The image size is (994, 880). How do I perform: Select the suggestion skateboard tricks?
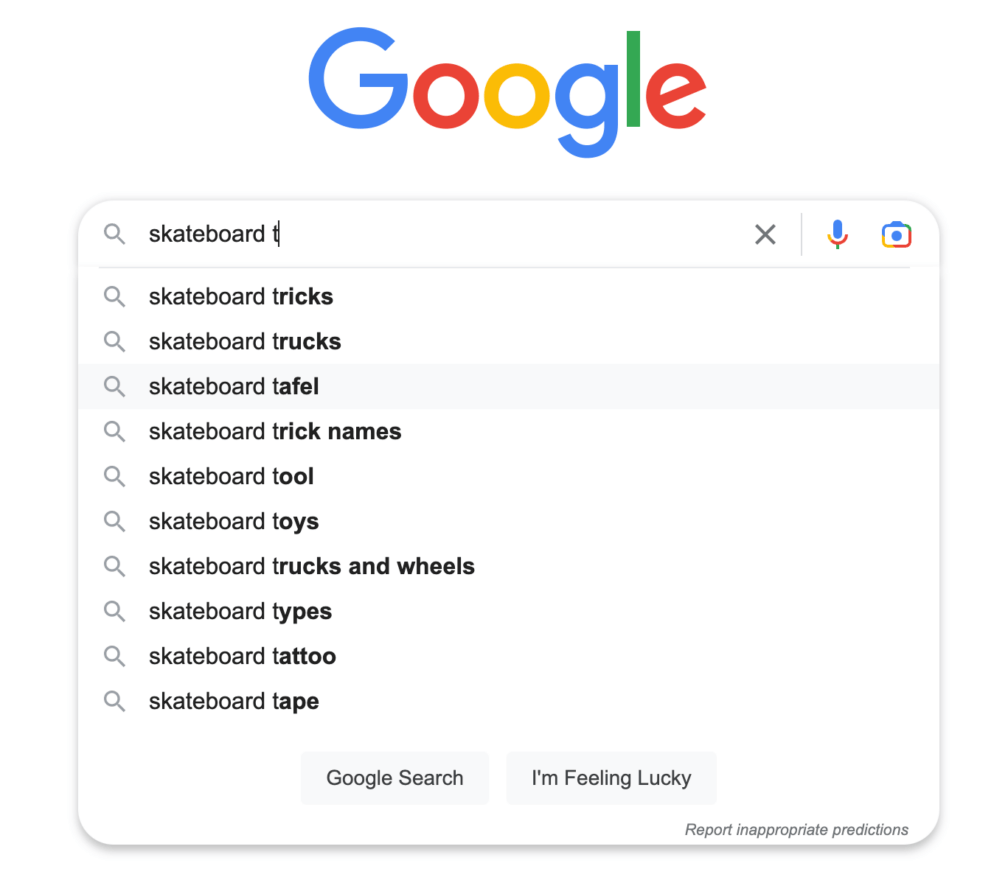[240, 296]
